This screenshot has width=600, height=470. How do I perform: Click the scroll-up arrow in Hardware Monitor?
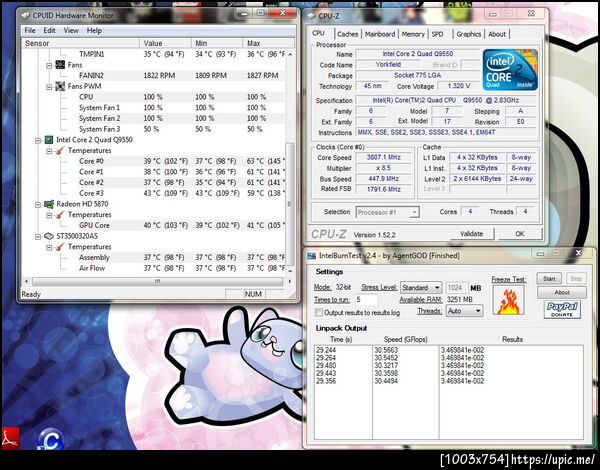pos(290,54)
